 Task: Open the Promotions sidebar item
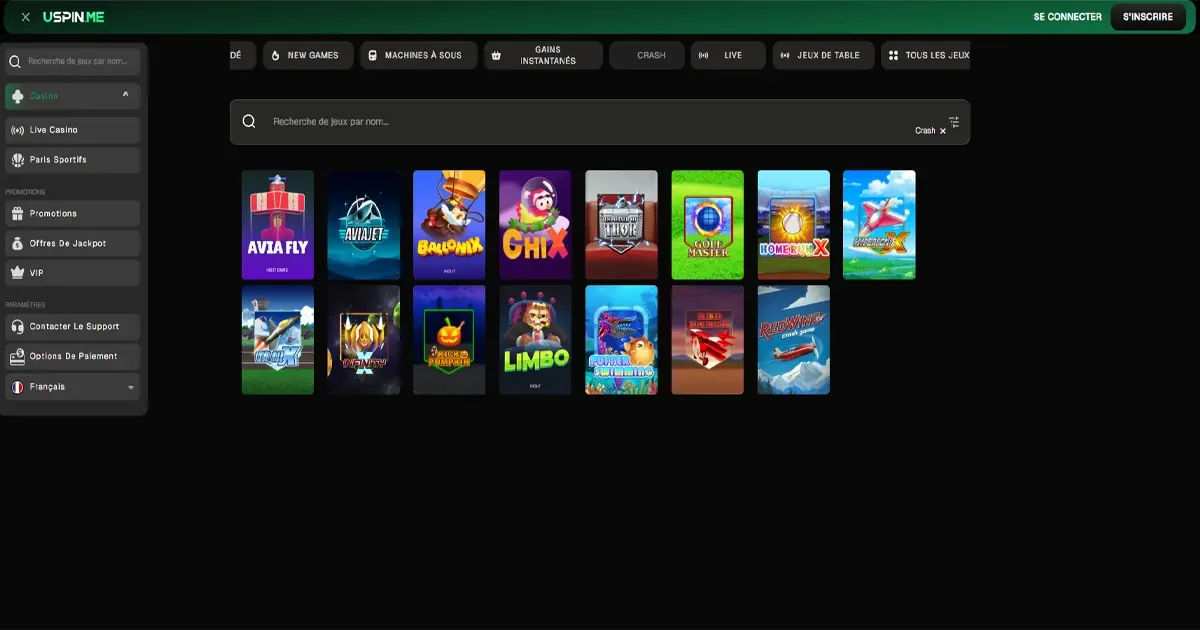point(73,213)
